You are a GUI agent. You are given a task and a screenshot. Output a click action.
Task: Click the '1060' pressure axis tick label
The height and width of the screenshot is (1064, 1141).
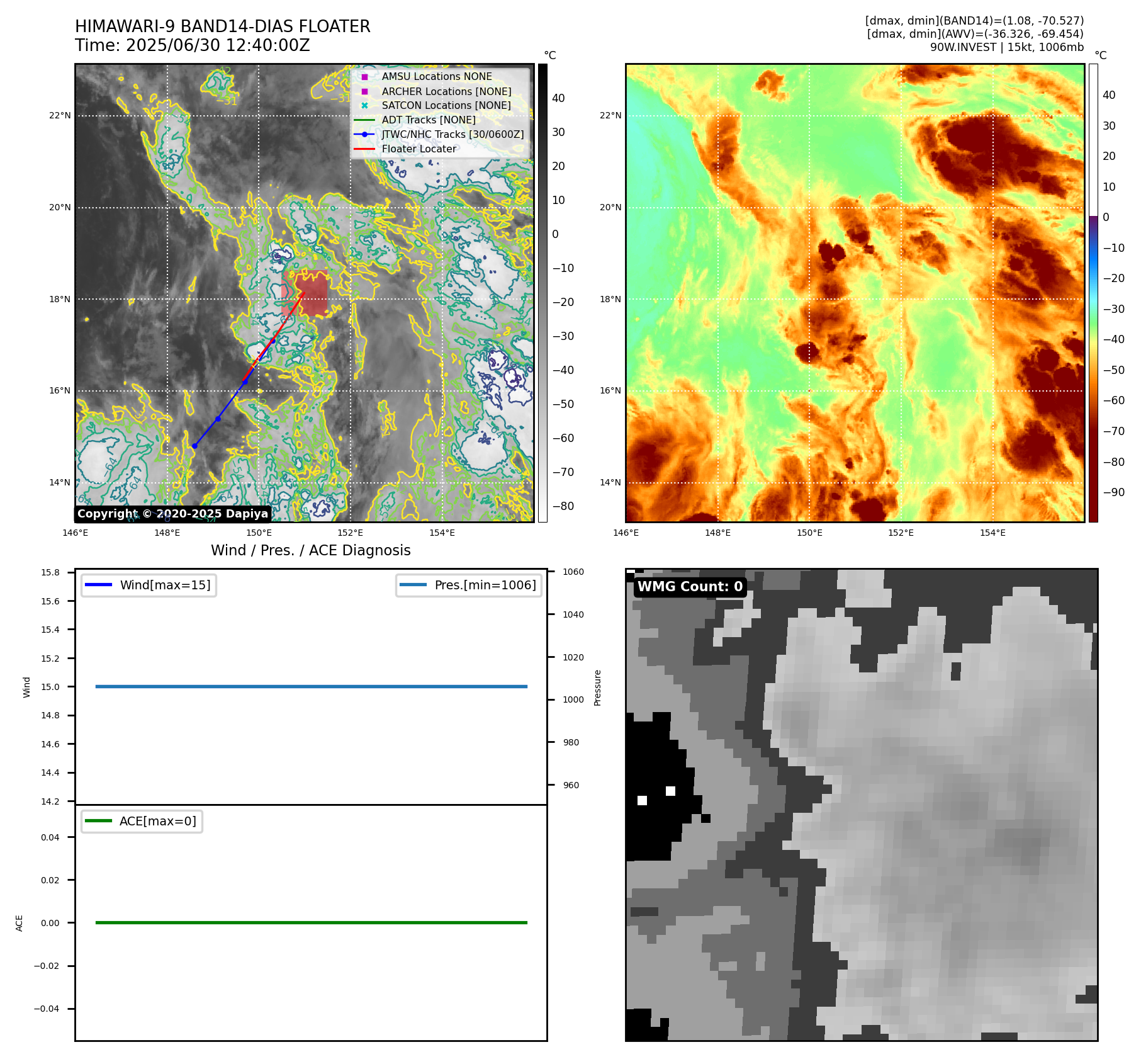click(573, 572)
